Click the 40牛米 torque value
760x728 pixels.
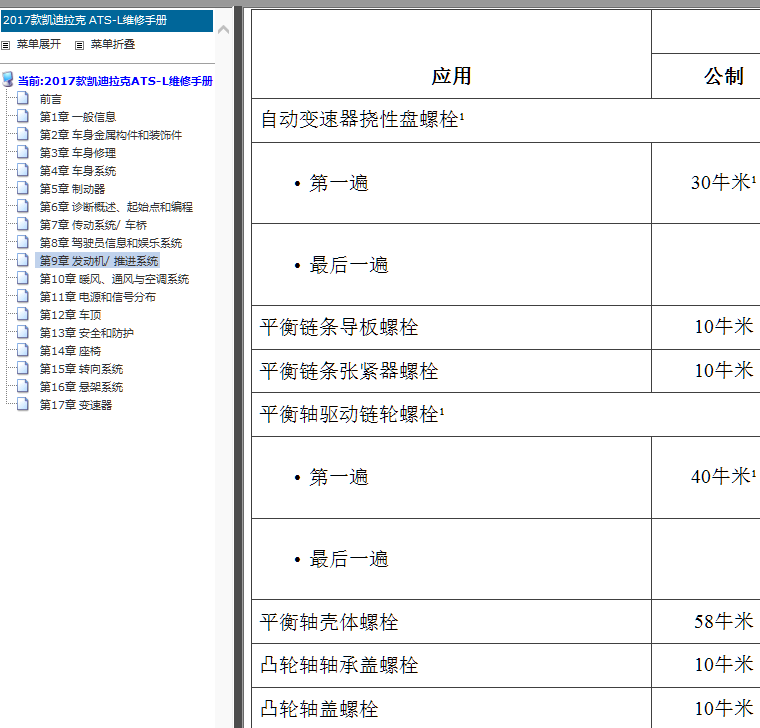coord(723,477)
